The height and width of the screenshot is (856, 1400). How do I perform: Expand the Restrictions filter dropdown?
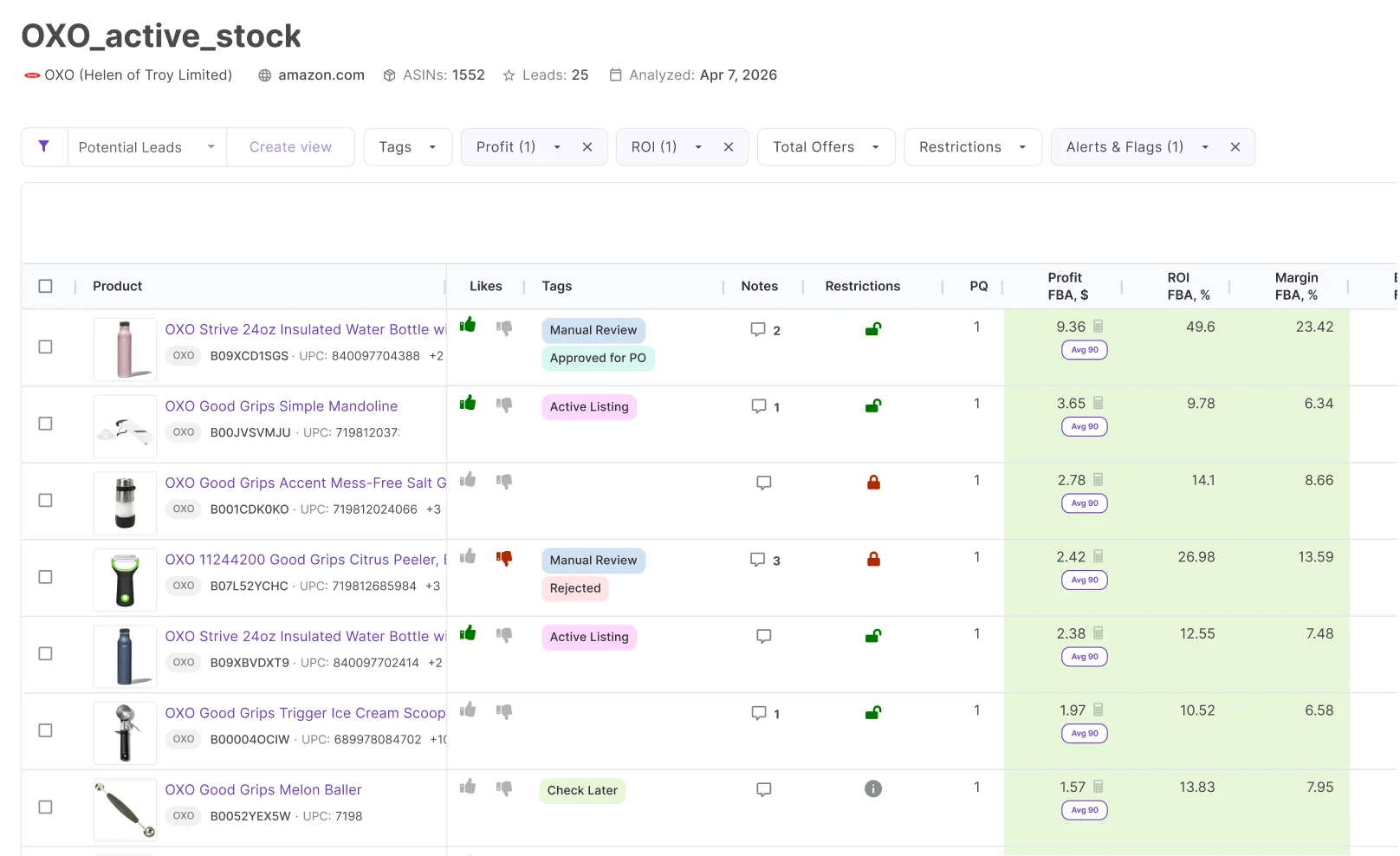[x=973, y=147]
